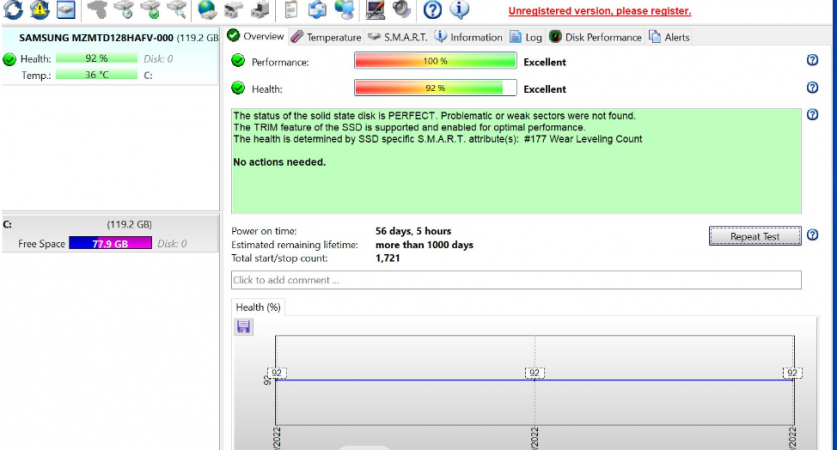This screenshot has width=837, height=450.
Task: Click the two-drives toolbar icon
Action: click(233, 10)
